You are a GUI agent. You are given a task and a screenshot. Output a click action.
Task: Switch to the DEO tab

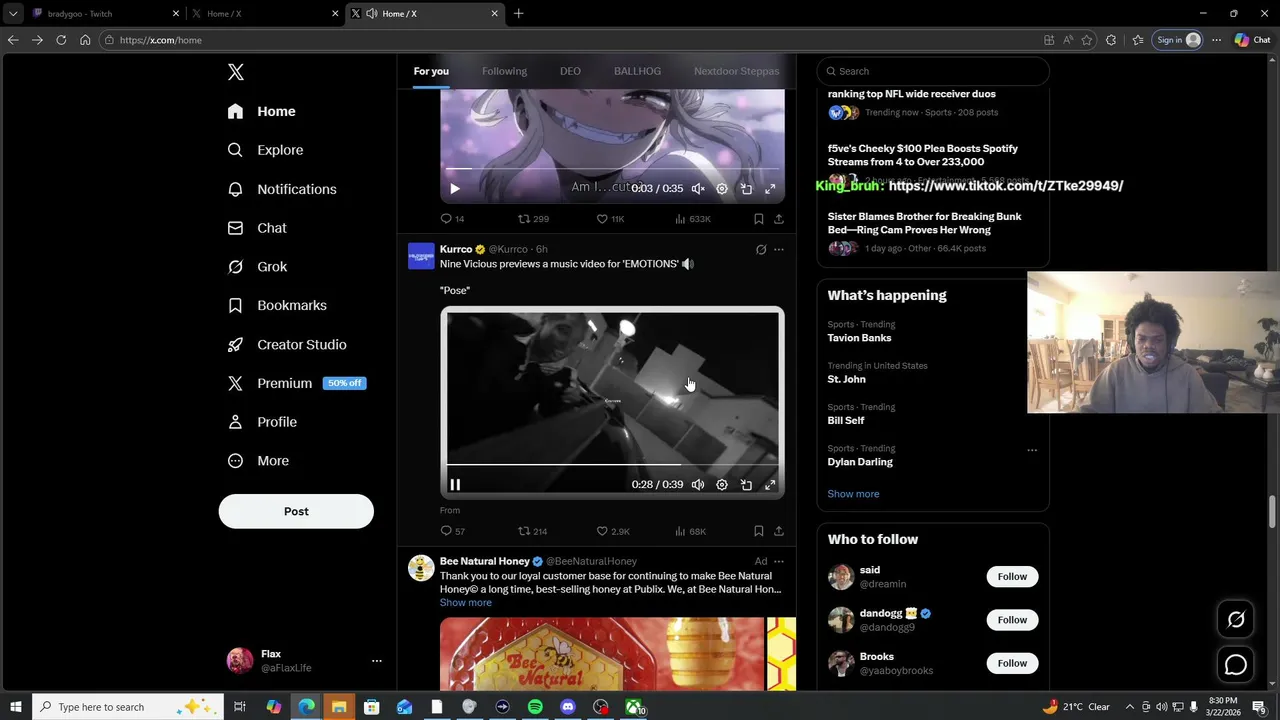tap(570, 71)
